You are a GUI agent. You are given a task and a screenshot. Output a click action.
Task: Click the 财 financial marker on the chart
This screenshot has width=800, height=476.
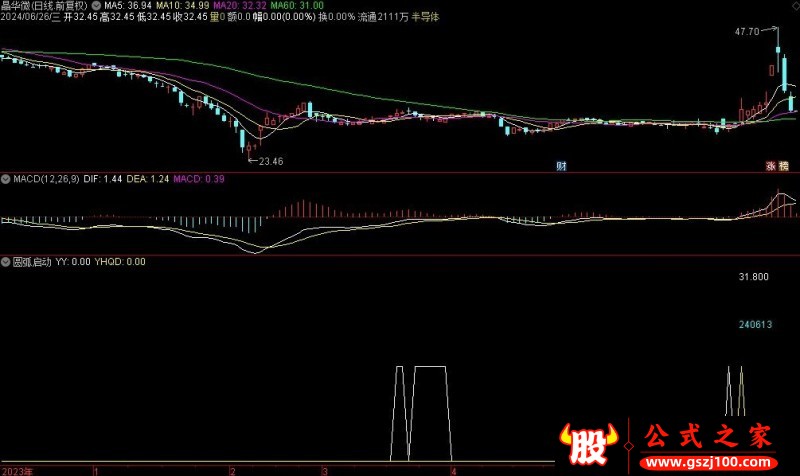coord(561,166)
